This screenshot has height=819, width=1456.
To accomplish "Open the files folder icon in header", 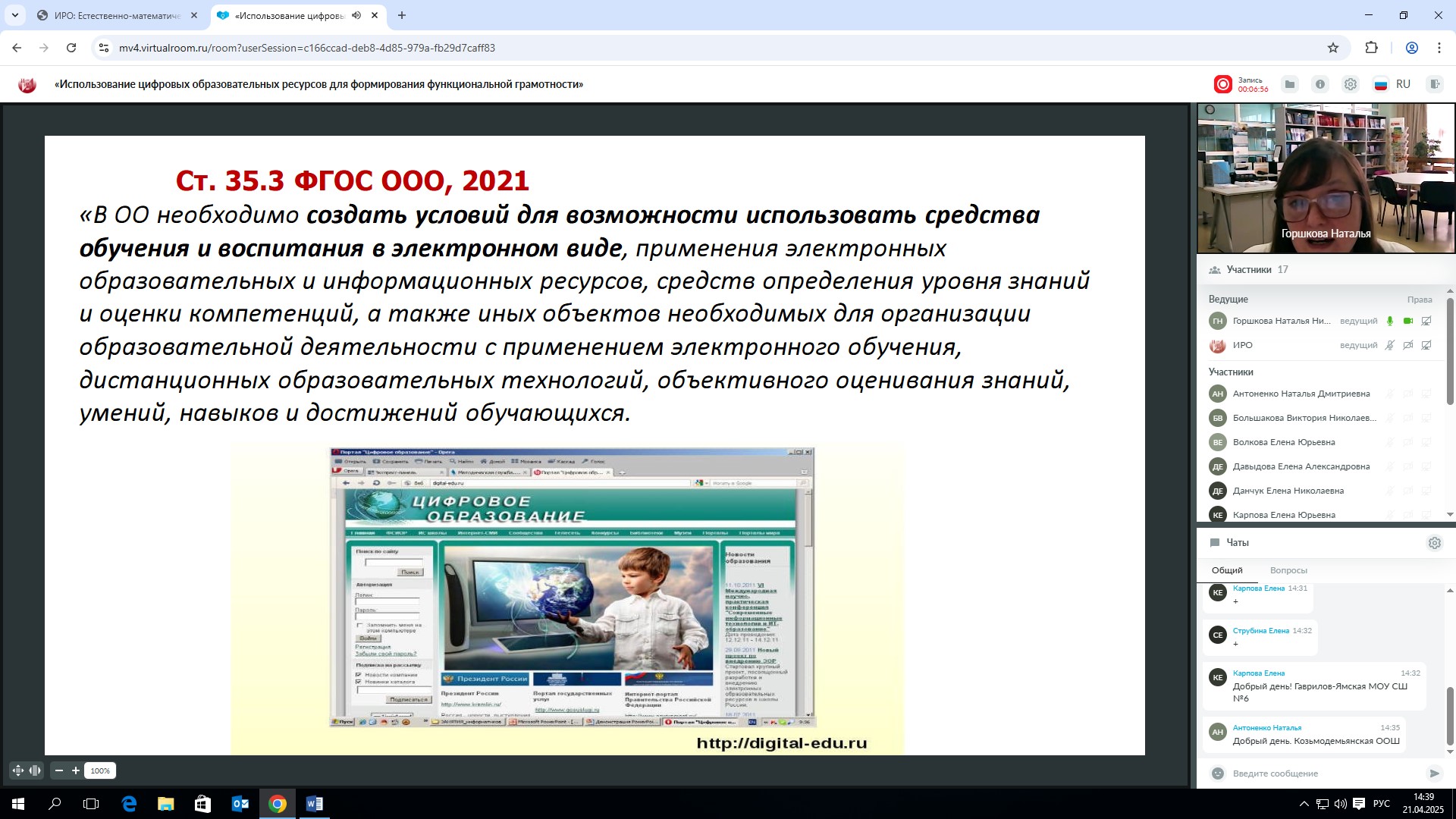I will click(x=1290, y=84).
